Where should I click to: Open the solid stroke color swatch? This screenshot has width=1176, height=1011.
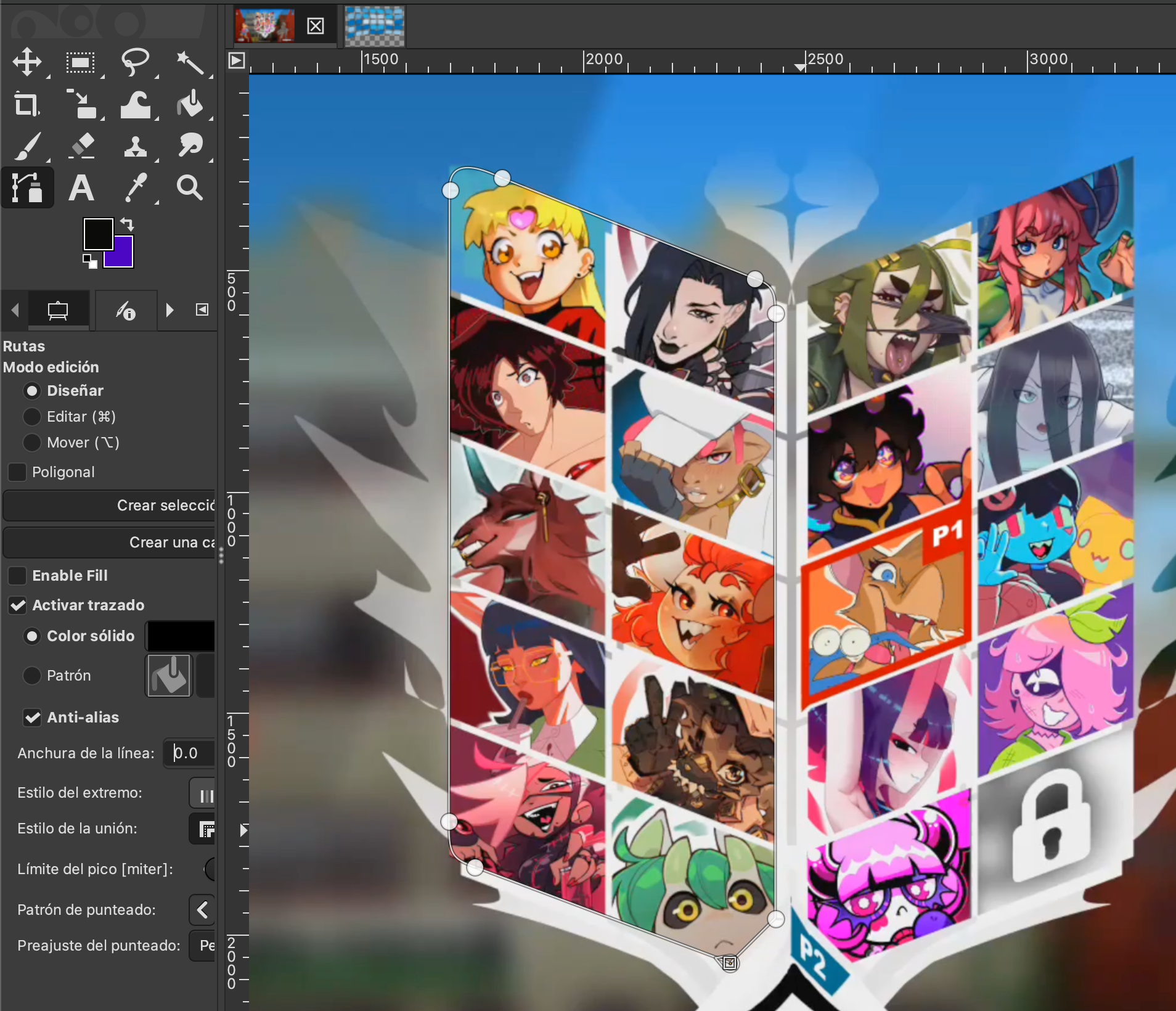[181, 636]
